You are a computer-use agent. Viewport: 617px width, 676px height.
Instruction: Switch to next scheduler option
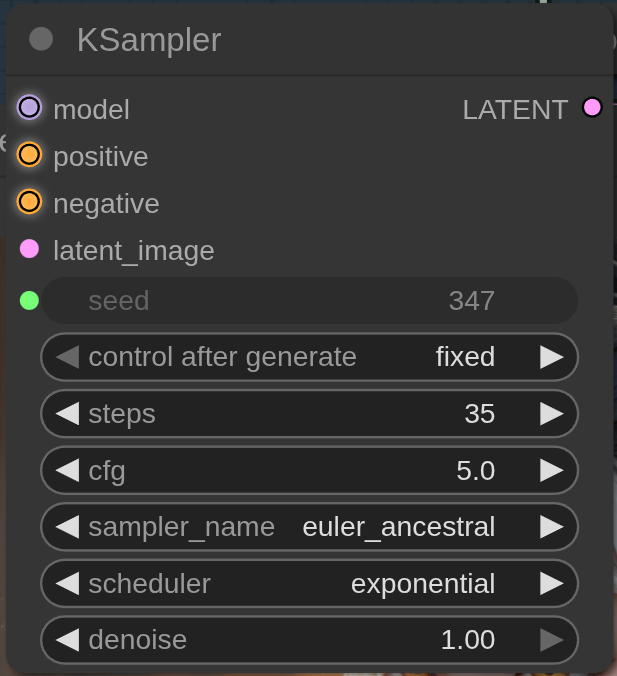(551, 584)
